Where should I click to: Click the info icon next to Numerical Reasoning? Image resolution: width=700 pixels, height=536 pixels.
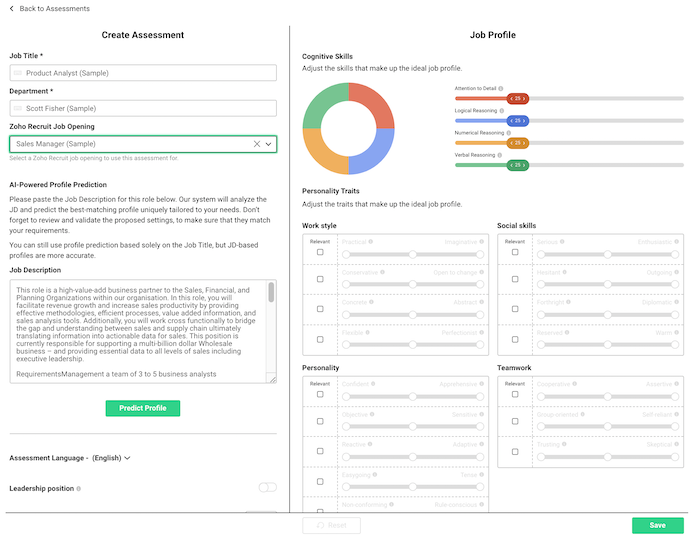tap(508, 133)
